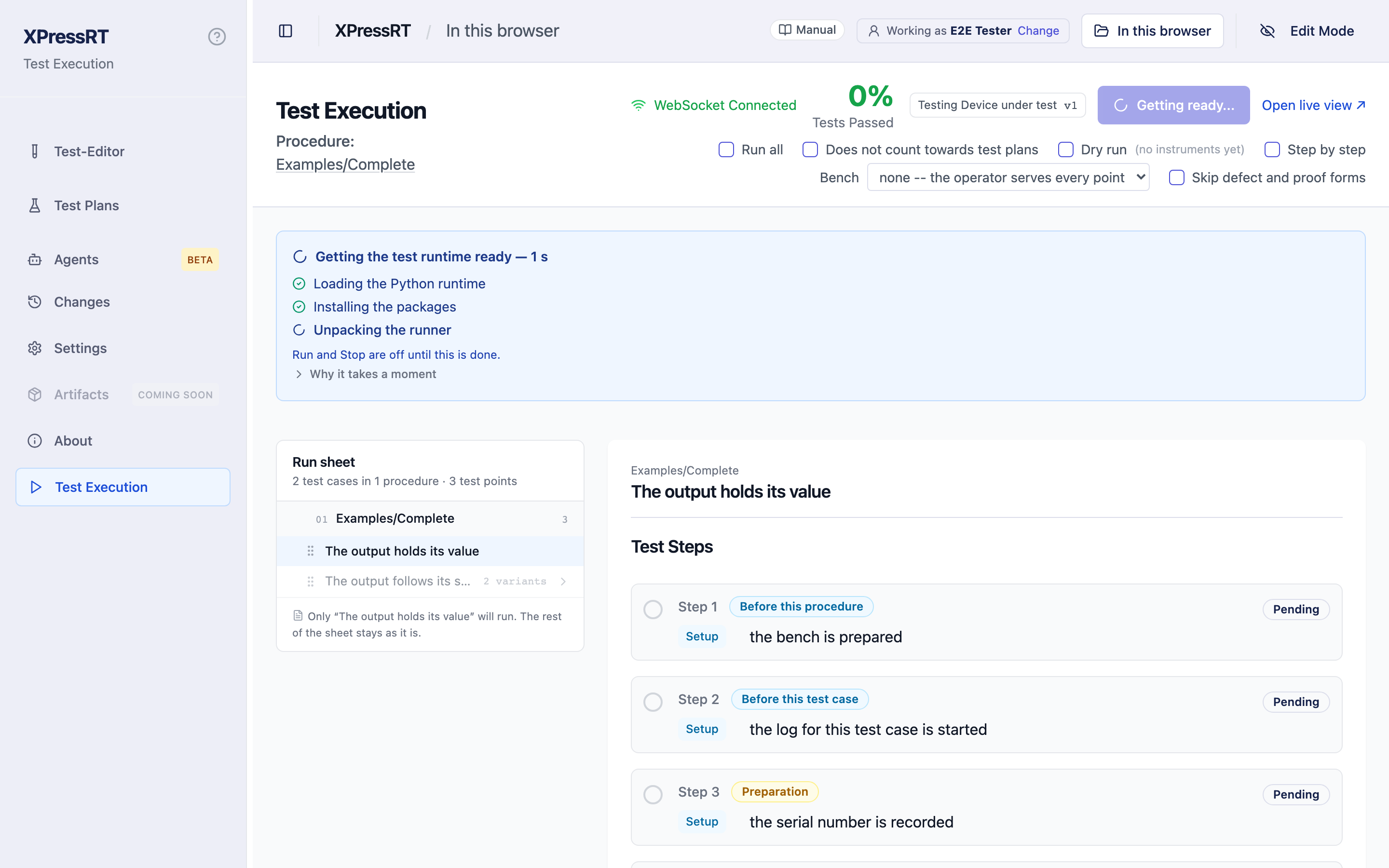Open the Bench dropdown
This screenshot has height=868, width=1389.
coord(1008,177)
